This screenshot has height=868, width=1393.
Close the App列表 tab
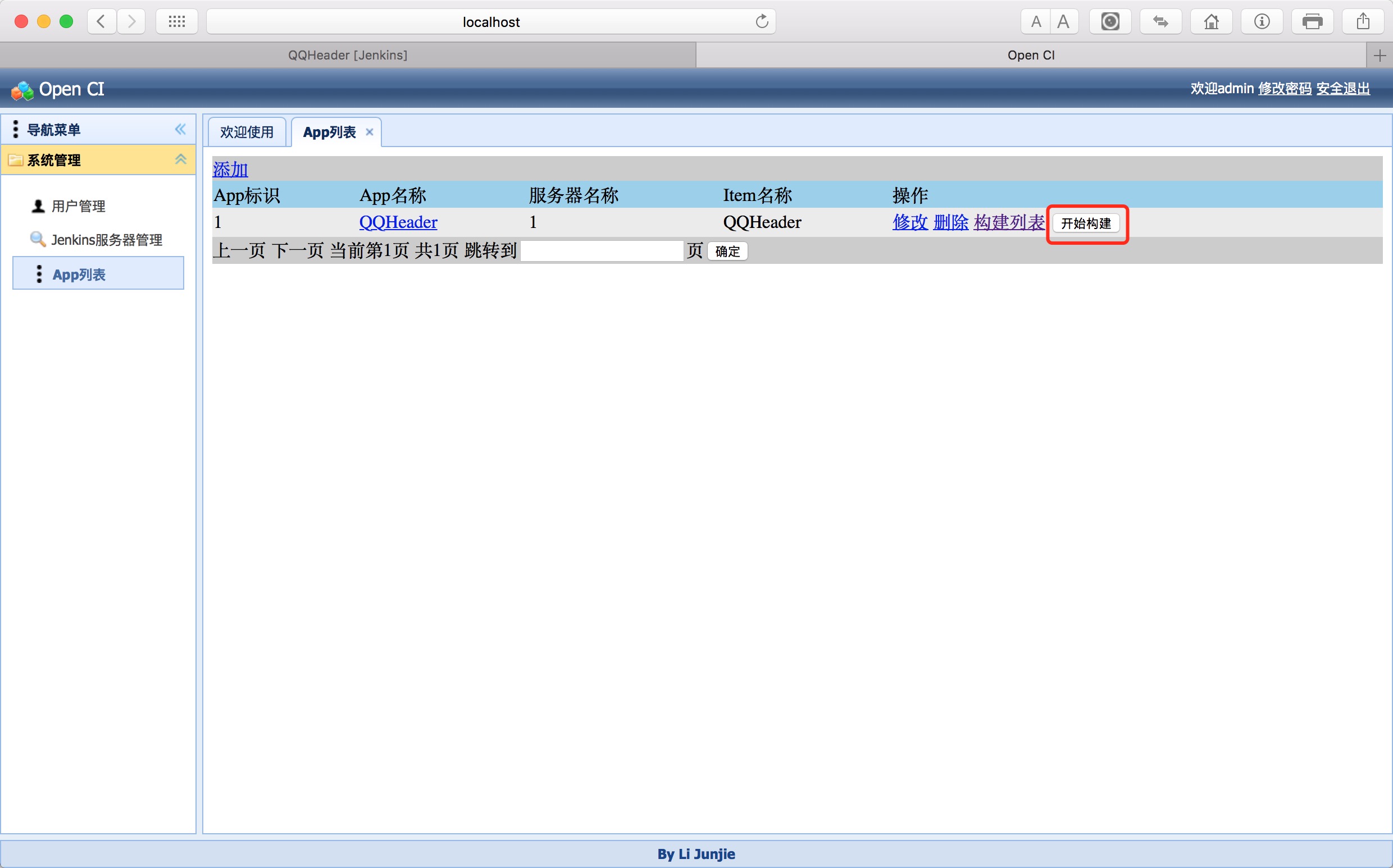[x=370, y=132]
